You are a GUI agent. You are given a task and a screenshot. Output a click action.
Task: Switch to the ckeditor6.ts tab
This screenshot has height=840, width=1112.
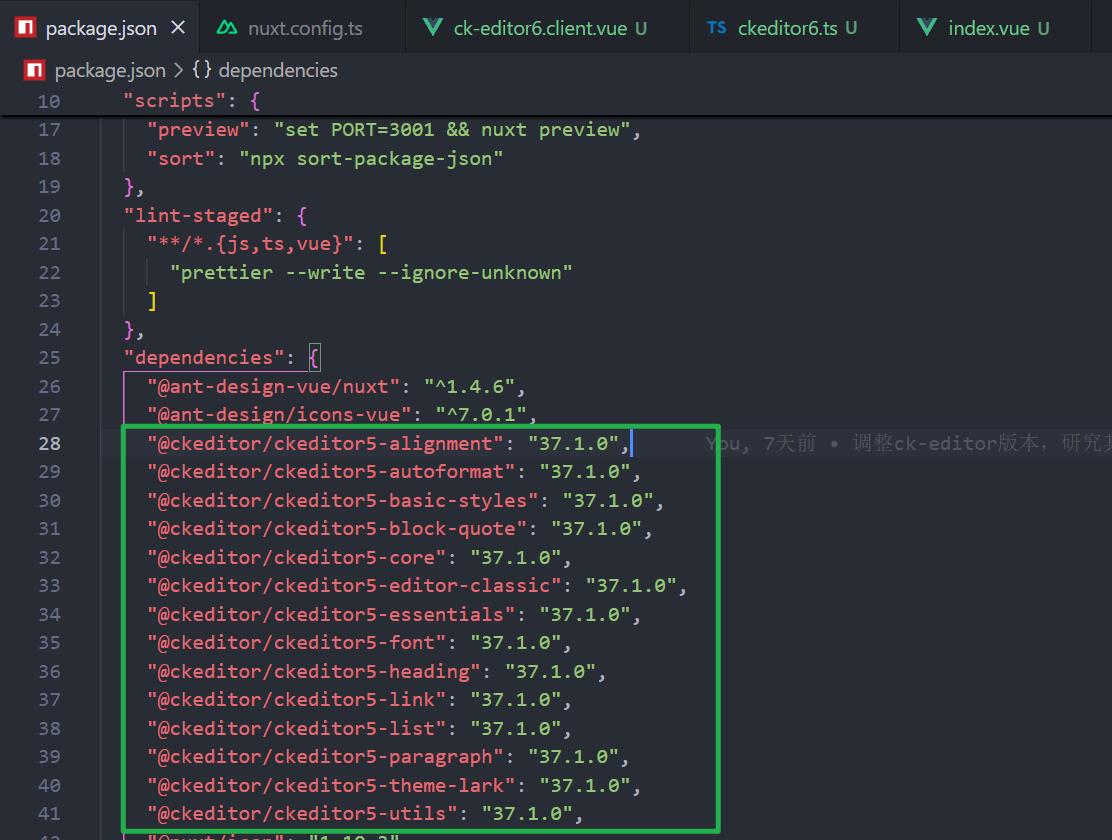click(x=796, y=28)
